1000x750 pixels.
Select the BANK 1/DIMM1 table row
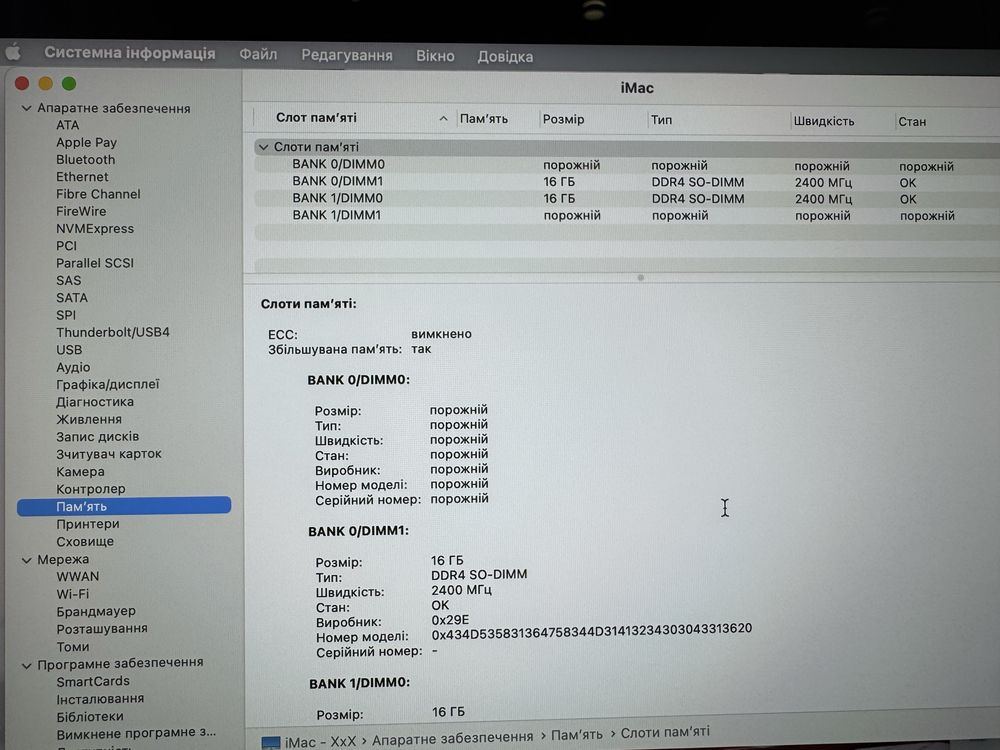pyautogui.click(x=627, y=216)
